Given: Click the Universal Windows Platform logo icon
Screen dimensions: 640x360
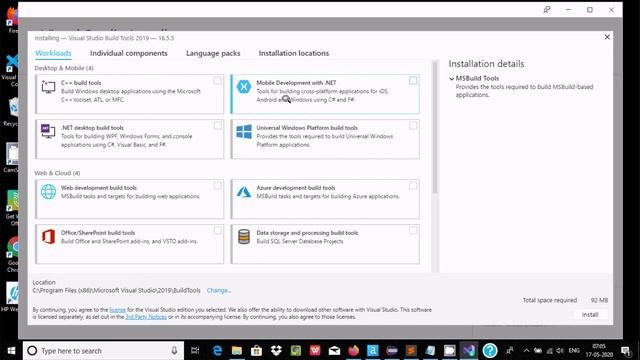Looking at the screenshot, I should pos(244,131).
